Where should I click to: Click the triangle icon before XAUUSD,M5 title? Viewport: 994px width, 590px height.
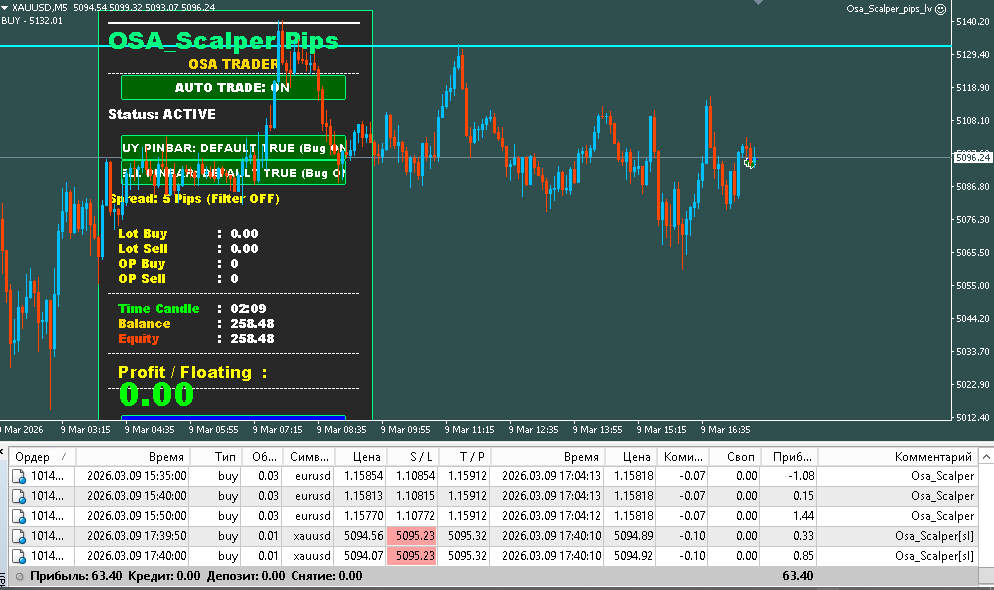(5, 8)
